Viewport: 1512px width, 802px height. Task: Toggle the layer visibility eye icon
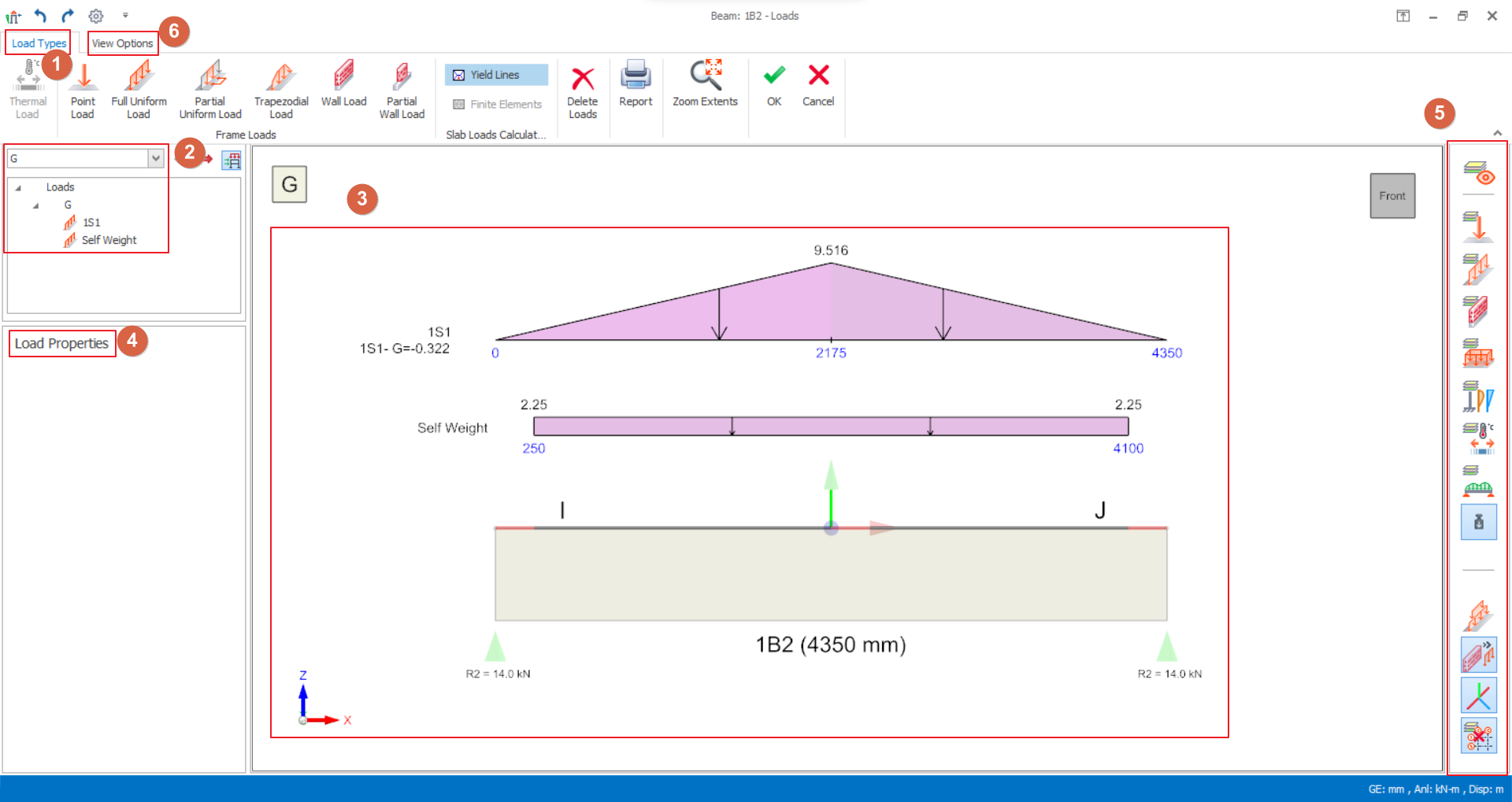pyautogui.click(x=1478, y=172)
